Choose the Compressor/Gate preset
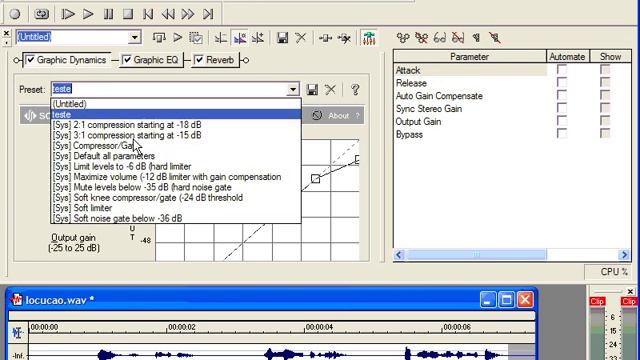Viewport: 640px width, 360px height. (x=176, y=145)
